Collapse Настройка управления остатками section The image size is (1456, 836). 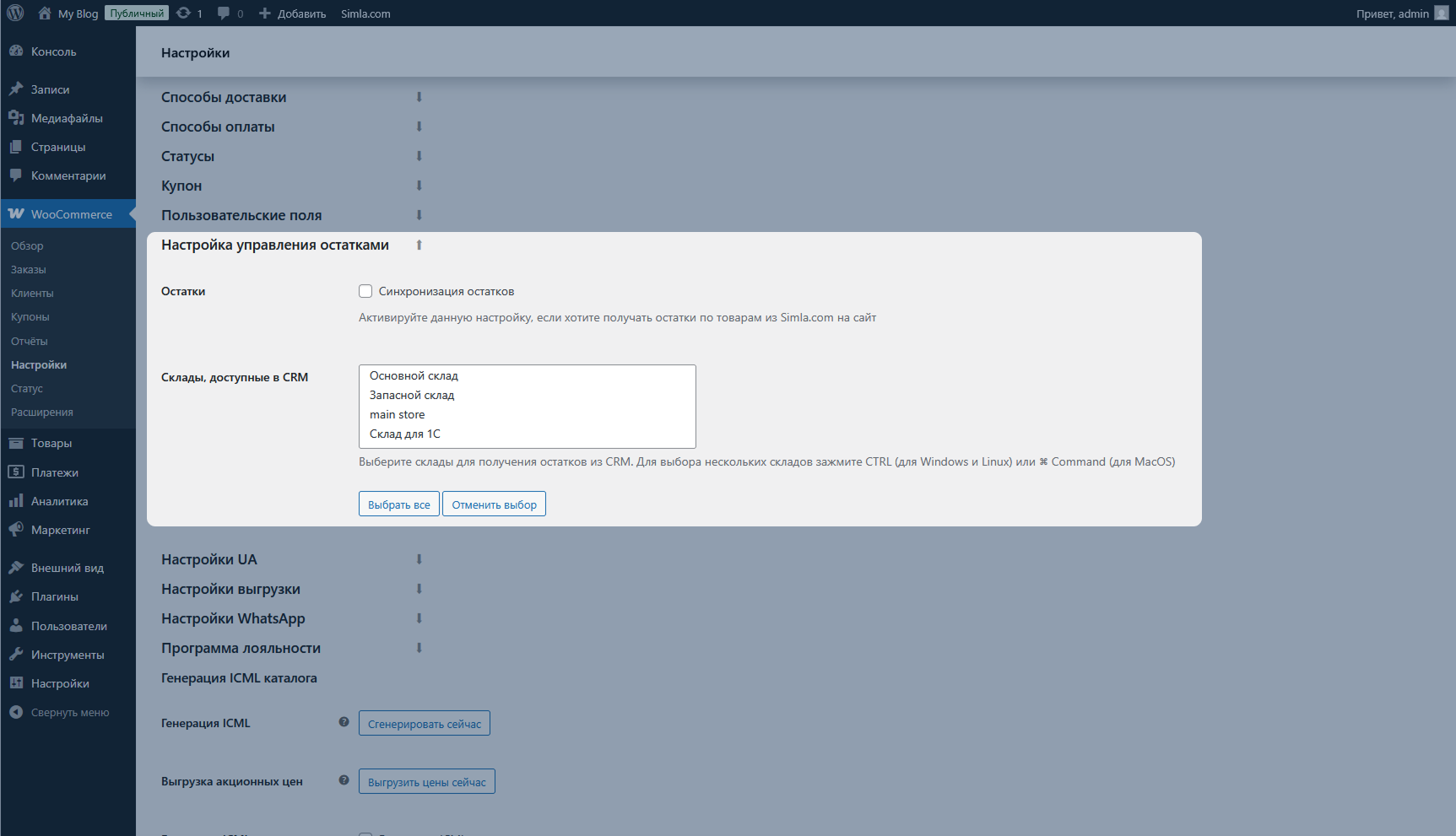(419, 245)
